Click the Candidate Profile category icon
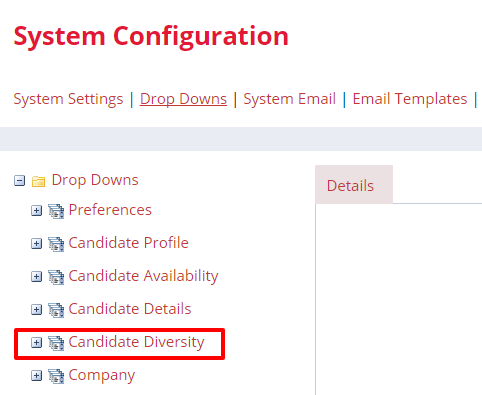 56,244
